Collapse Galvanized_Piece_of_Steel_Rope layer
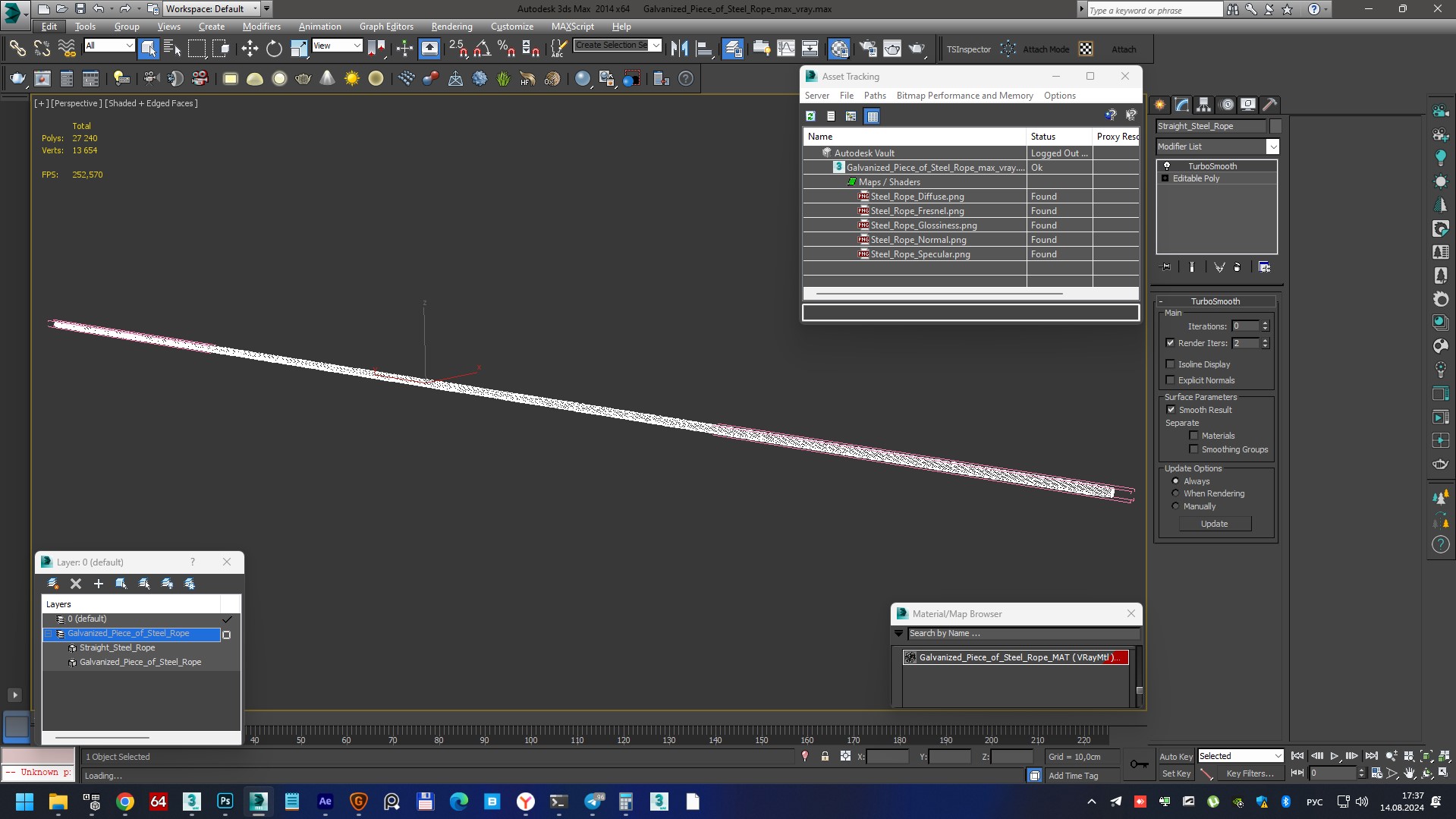The height and width of the screenshot is (819, 1456). pos(49,634)
